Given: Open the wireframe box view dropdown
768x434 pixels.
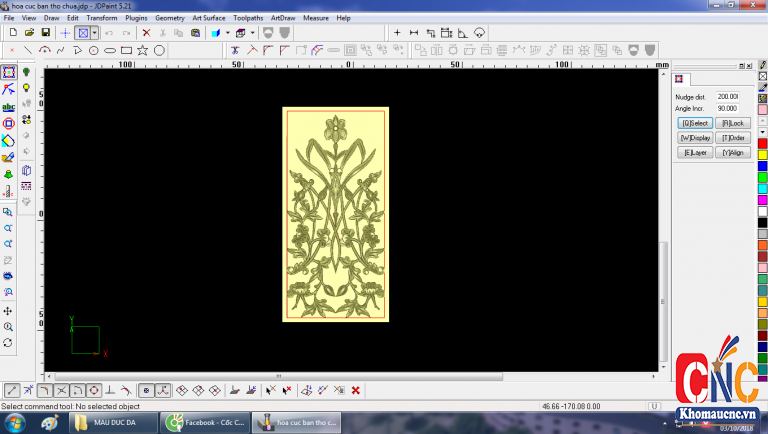Looking at the screenshot, I should (250, 33).
